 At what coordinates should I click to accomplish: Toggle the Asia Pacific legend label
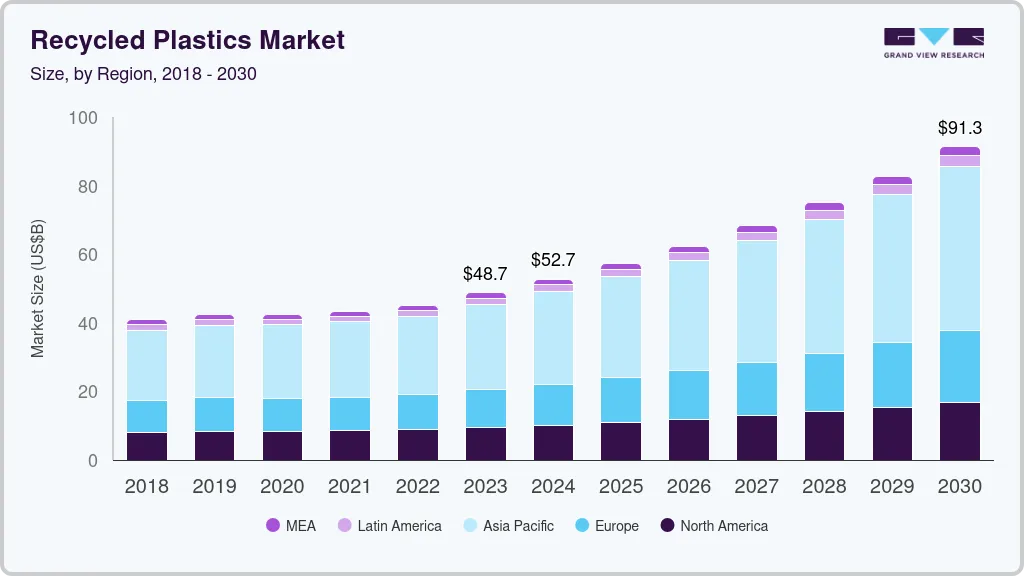pos(518,525)
